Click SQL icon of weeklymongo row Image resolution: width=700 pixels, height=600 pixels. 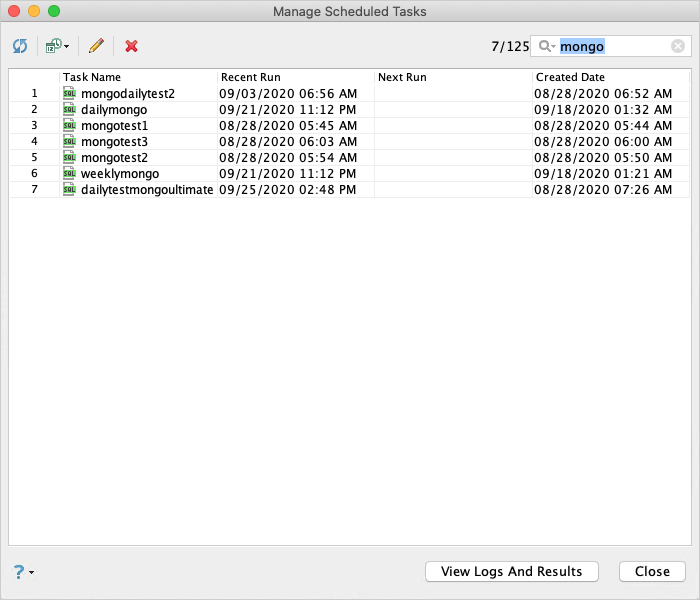(x=69, y=173)
